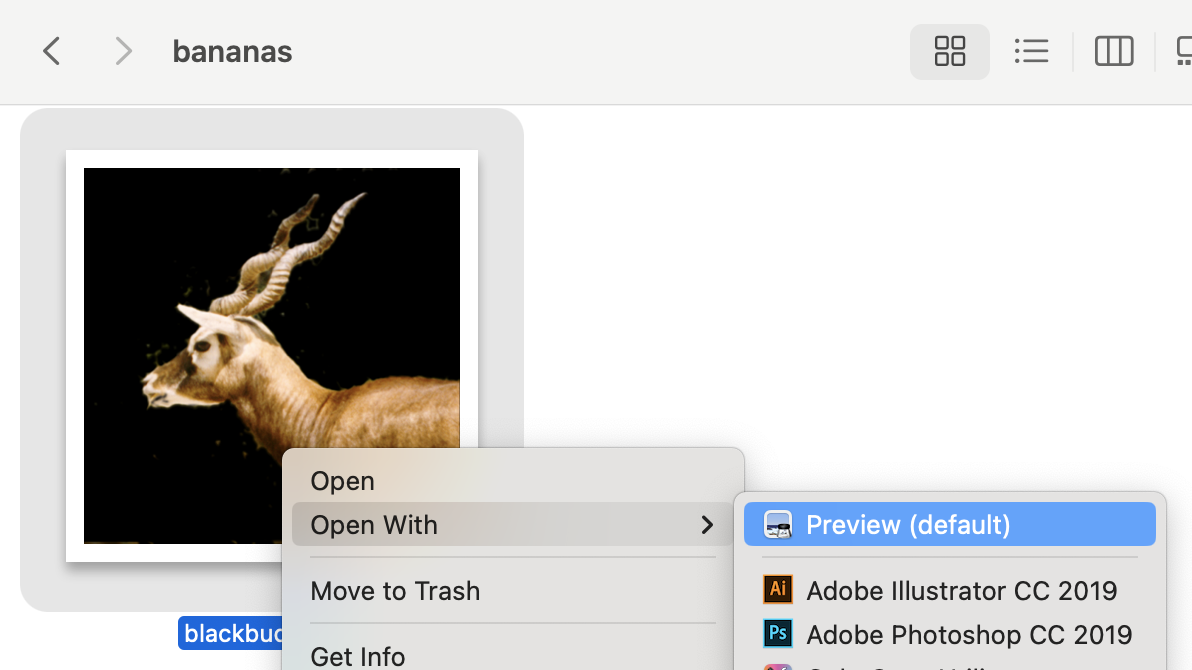This screenshot has height=670, width=1192.
Task: Click the Adobe Illustrator icon in the submenu
Action: (x=777, y=590)
